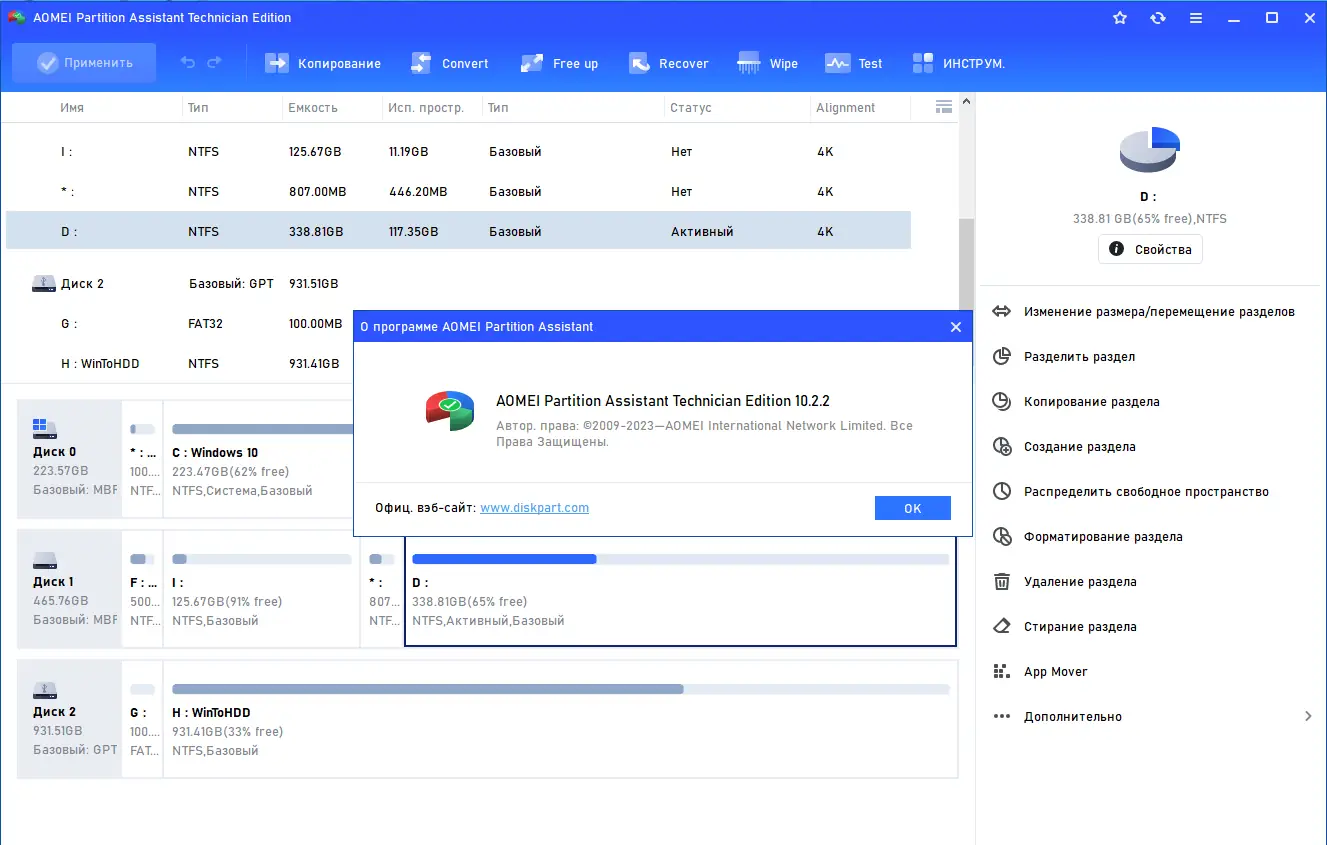The width and height of the screenshot is (1327, 845).
Task: Click the H : WinToHDD usage bar in the disk map
Action: click(560, 689)
